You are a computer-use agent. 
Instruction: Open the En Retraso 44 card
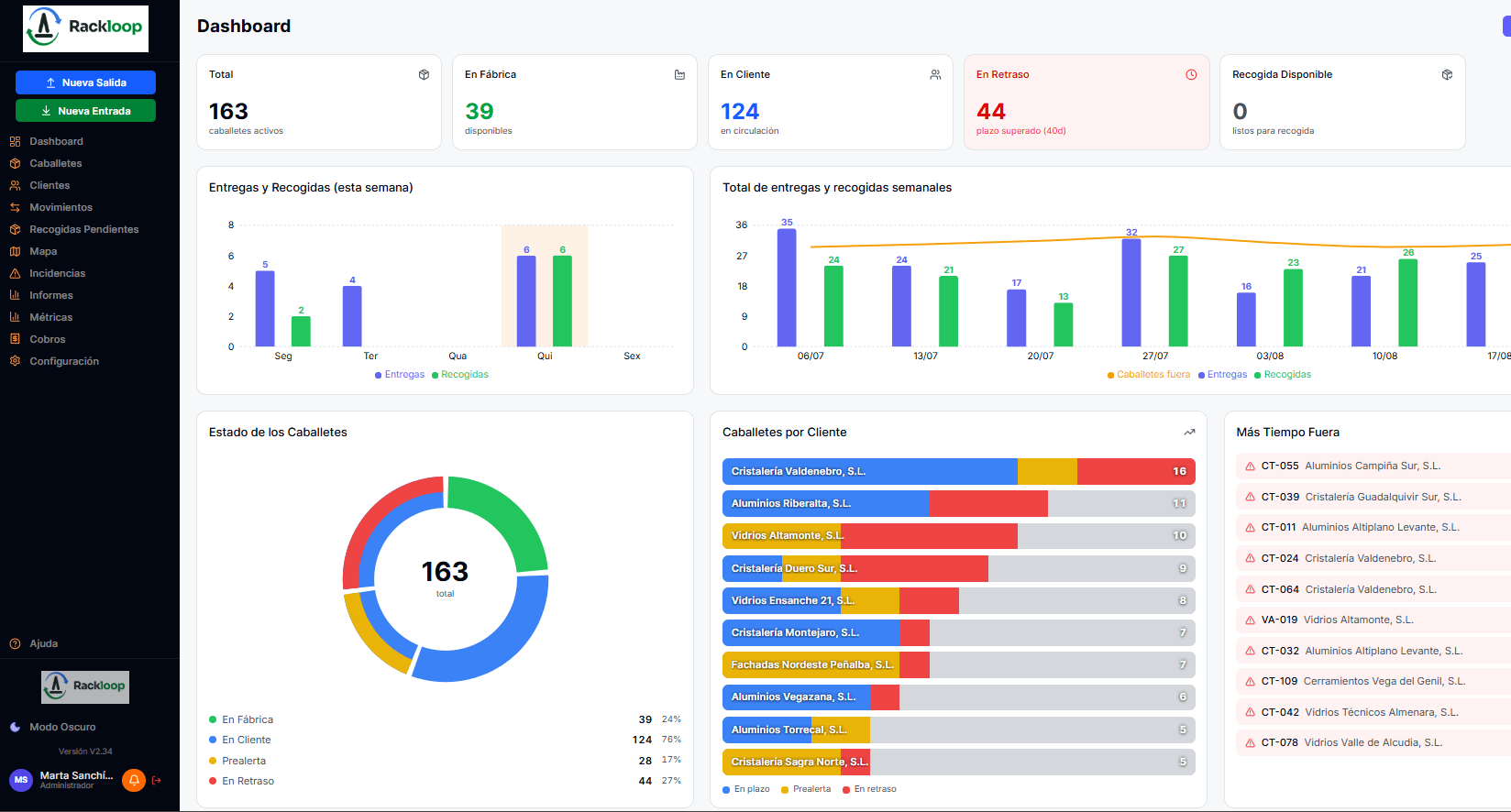(1086, 102)
